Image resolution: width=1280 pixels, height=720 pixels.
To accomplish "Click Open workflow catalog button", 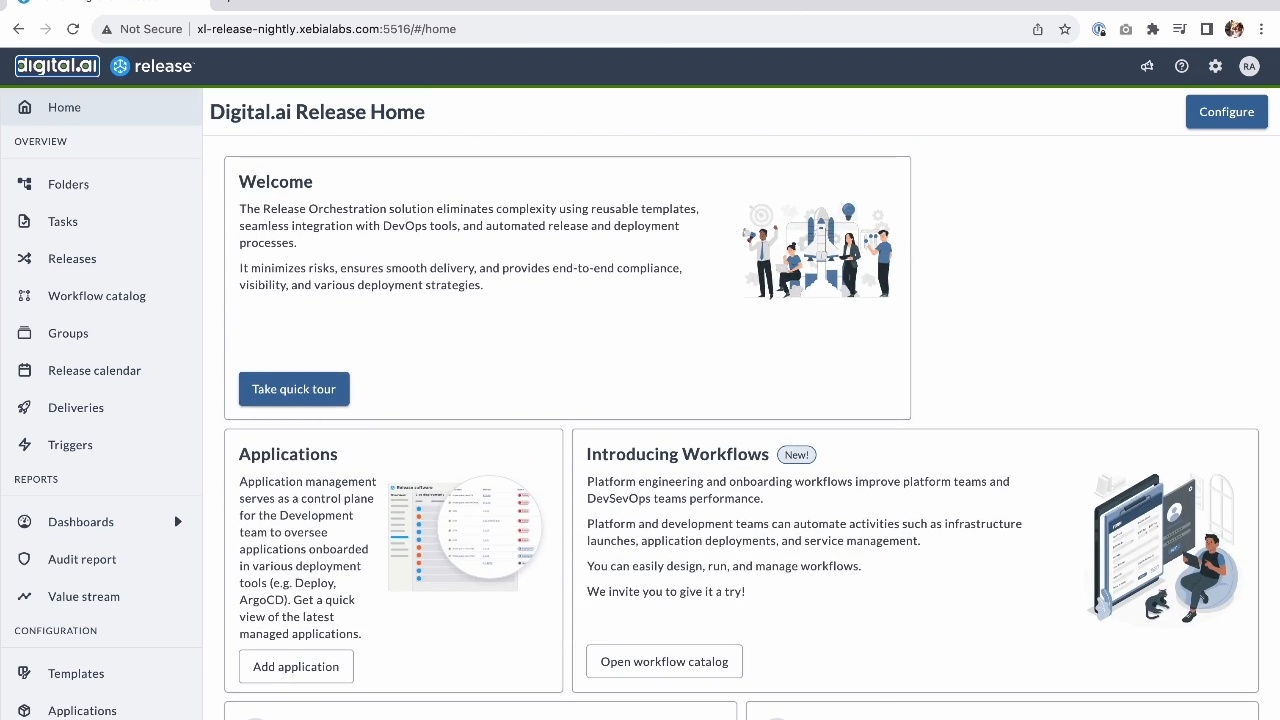I will [664, 662].
